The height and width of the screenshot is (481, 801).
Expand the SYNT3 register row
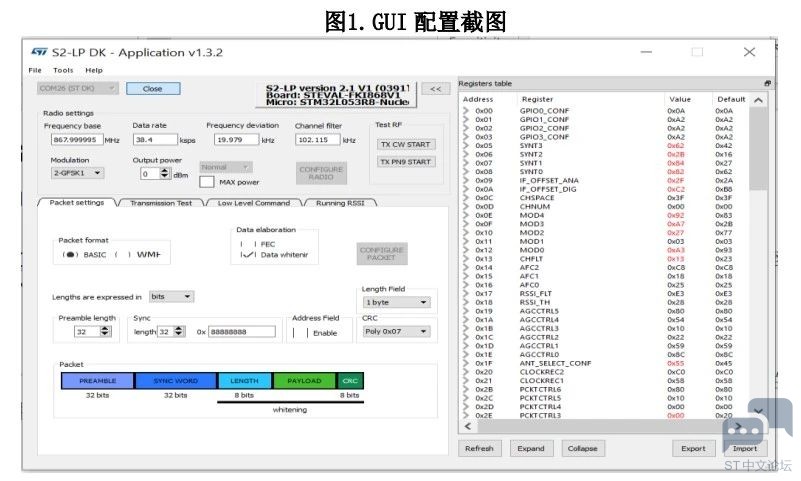coord(466,146)
